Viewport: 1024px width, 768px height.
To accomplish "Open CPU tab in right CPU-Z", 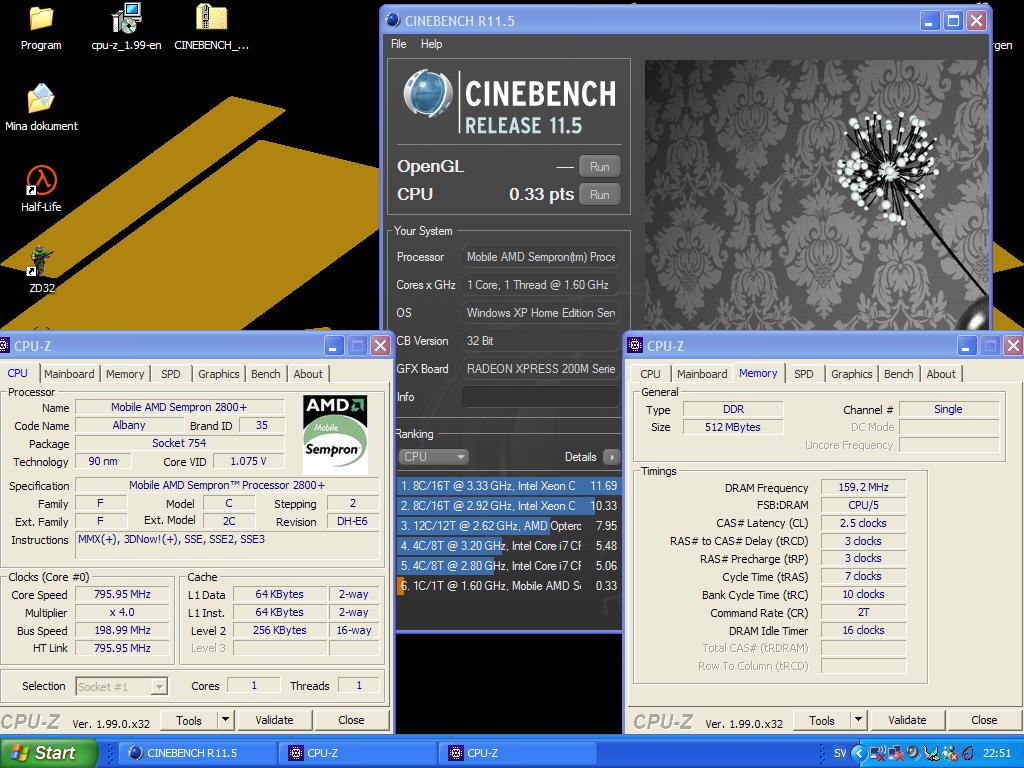I will [650, 374].
